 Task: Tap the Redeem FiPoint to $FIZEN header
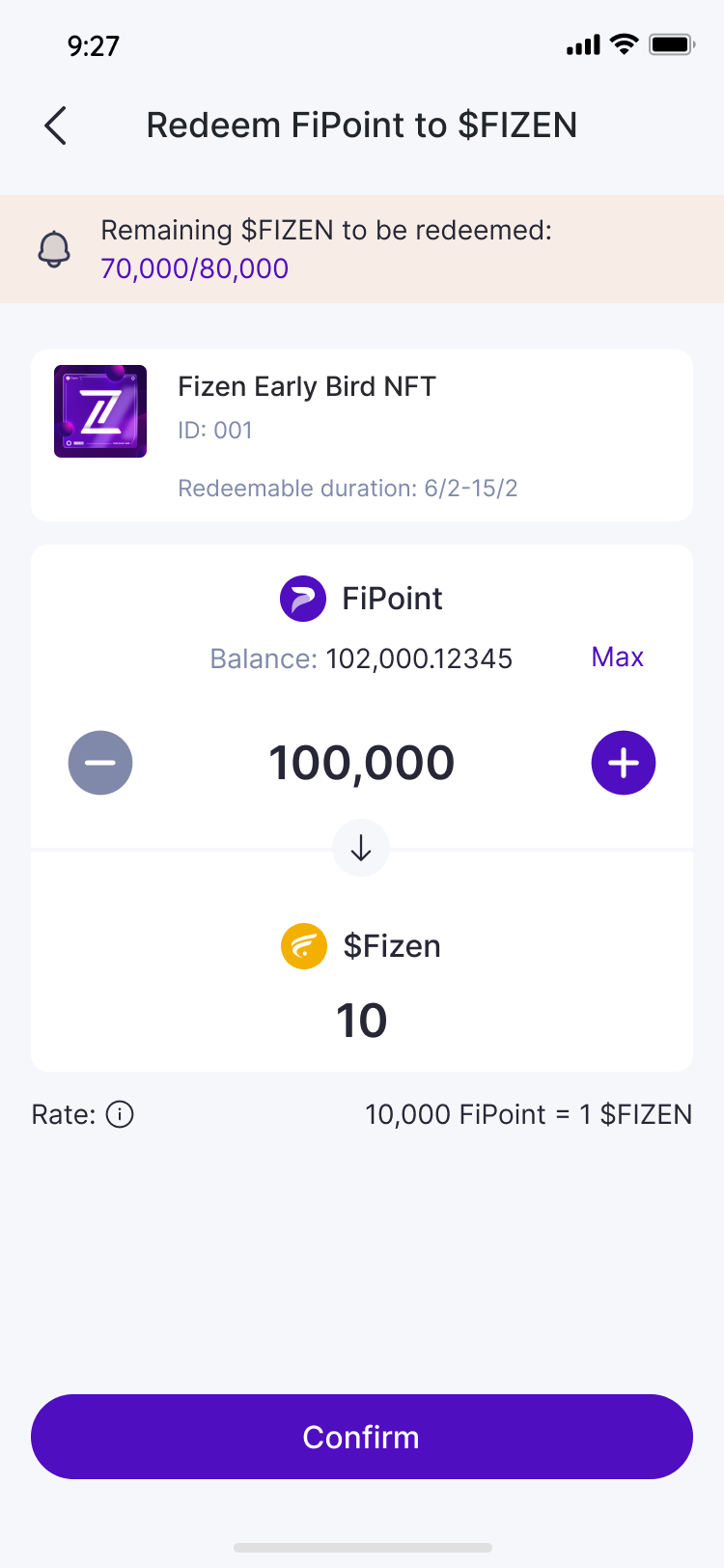361,126
